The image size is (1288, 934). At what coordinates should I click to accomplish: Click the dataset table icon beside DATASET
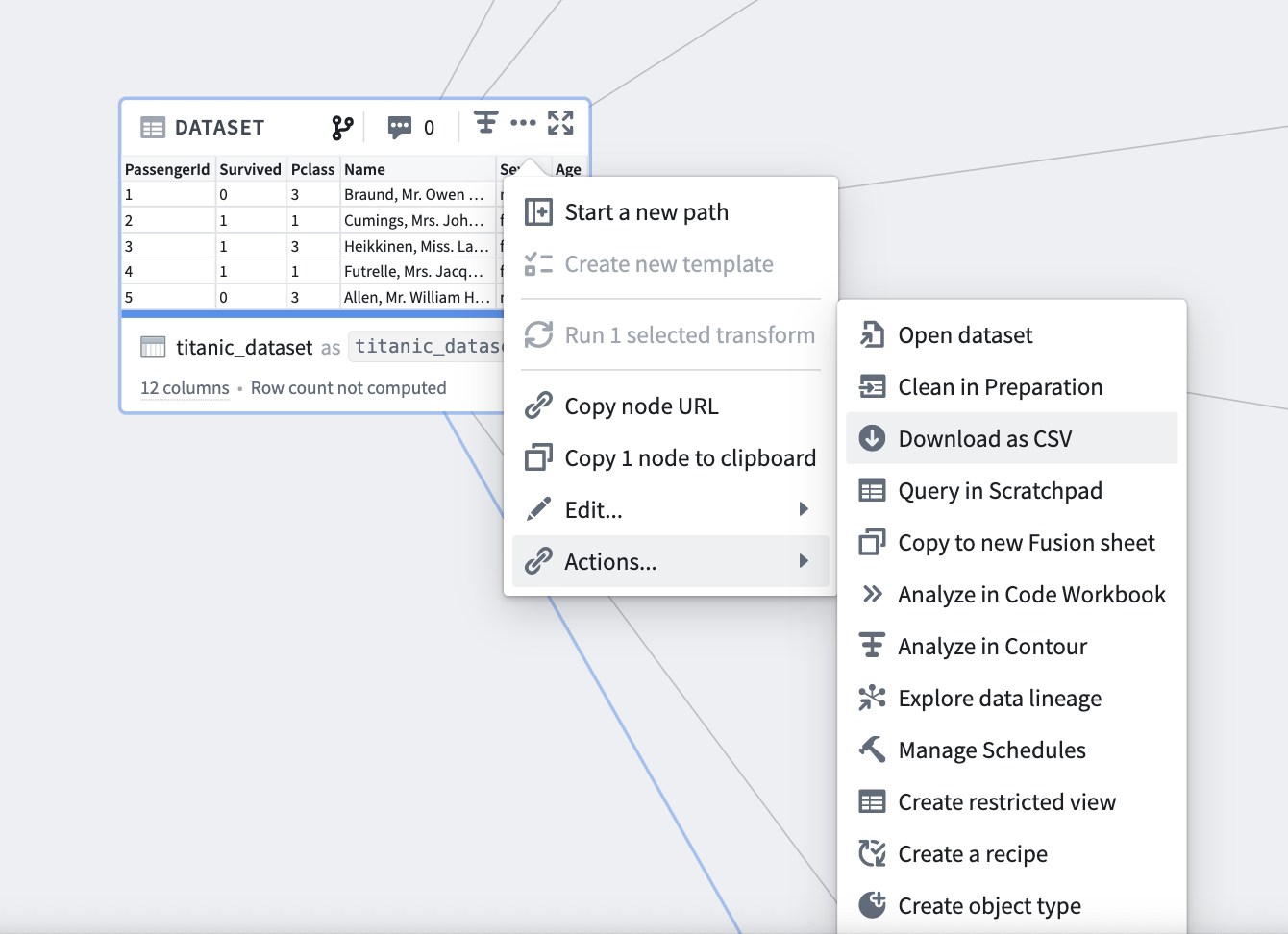tap(153, 128)
